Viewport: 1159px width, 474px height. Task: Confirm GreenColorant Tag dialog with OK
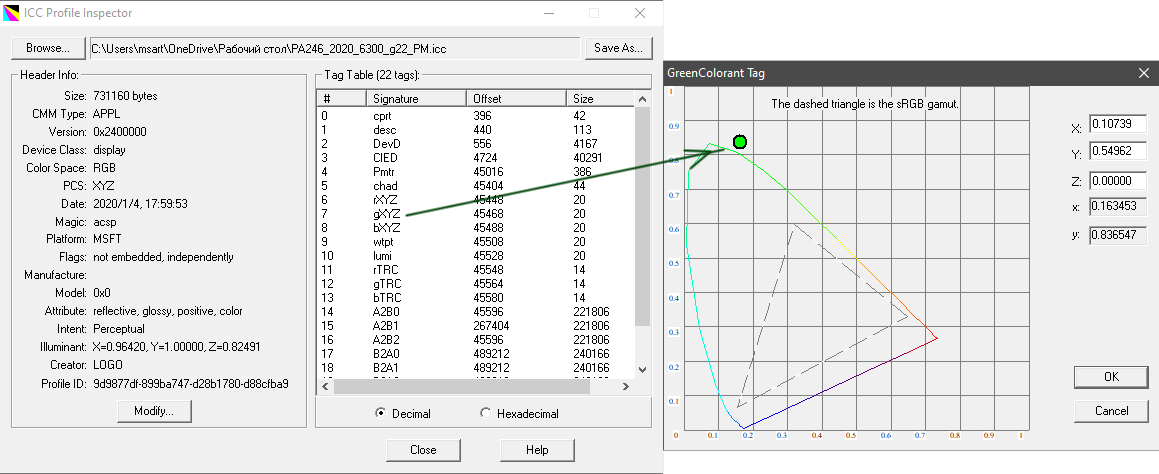[1111, 376]
